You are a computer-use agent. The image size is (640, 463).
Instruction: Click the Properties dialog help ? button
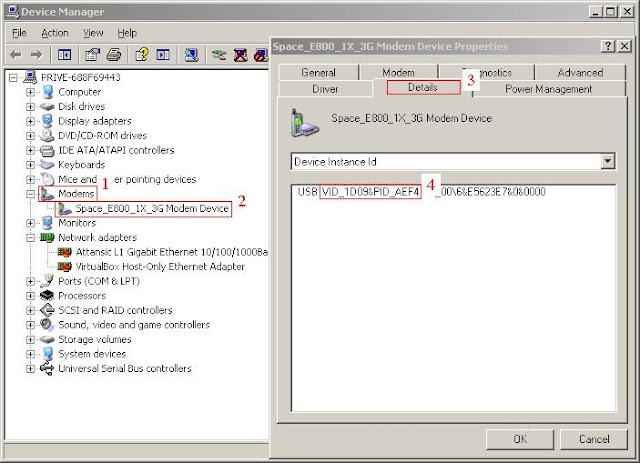point(608,46)
